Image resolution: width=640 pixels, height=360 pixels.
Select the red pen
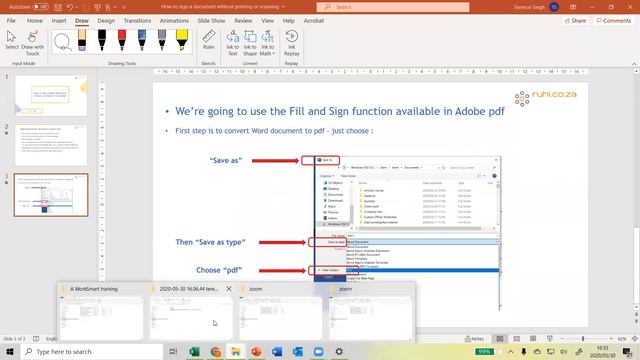122,40
